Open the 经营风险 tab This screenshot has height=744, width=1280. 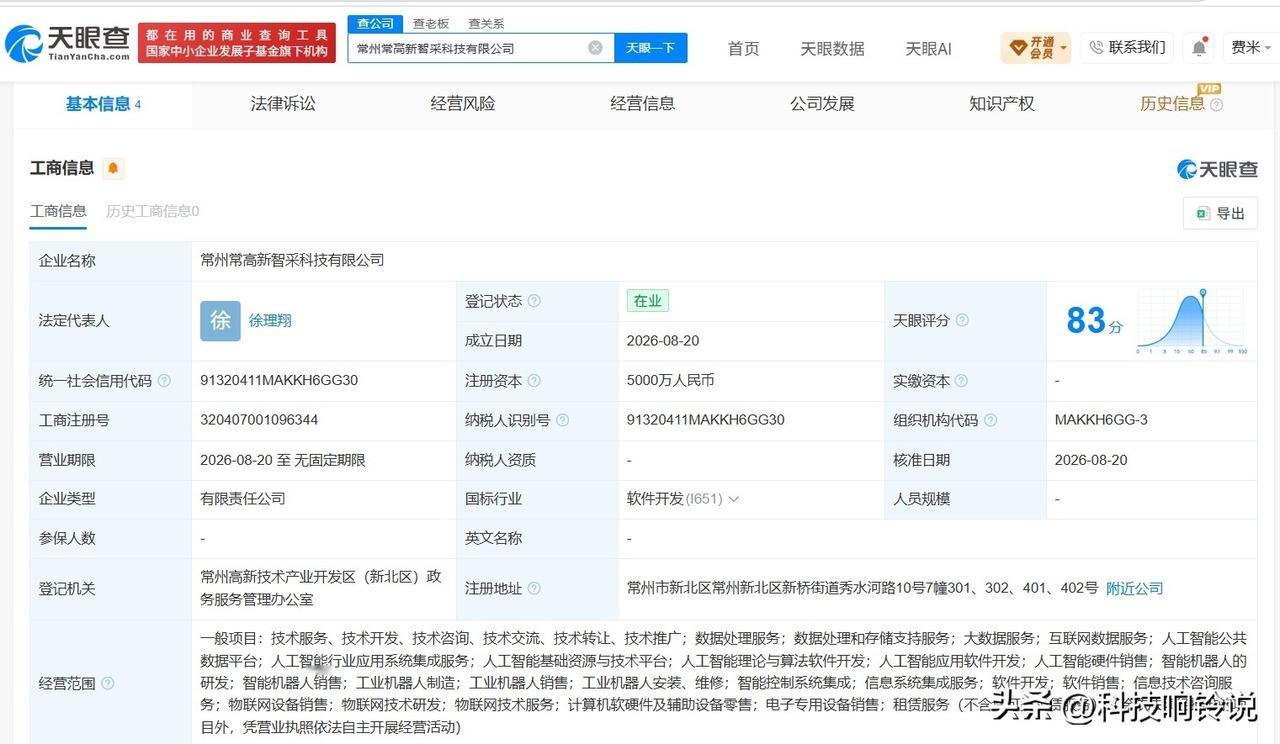pyautogui.click(x=463, y=104)
